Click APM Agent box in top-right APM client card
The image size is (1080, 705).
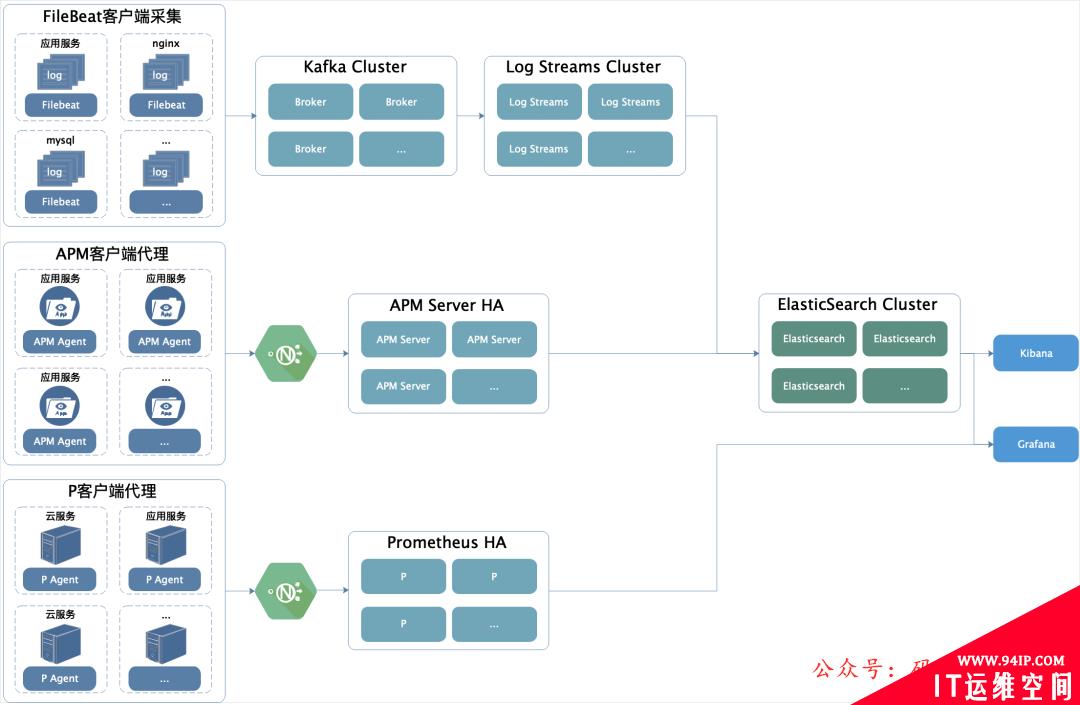pos(165,341)
